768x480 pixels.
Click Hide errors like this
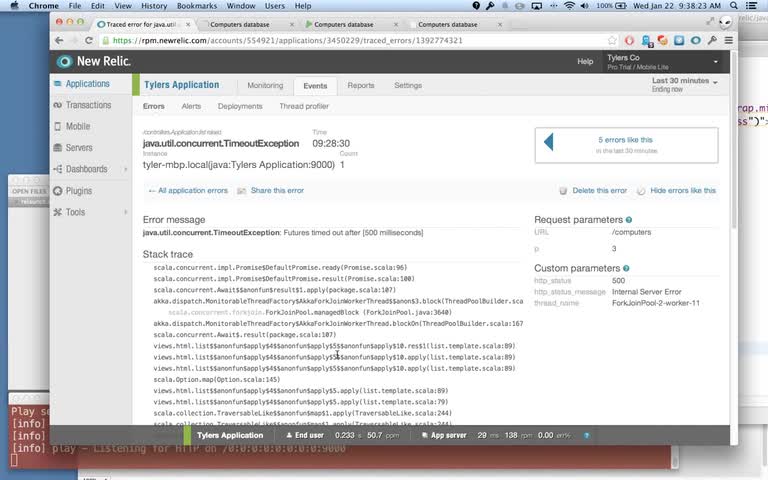click(683, 191)
